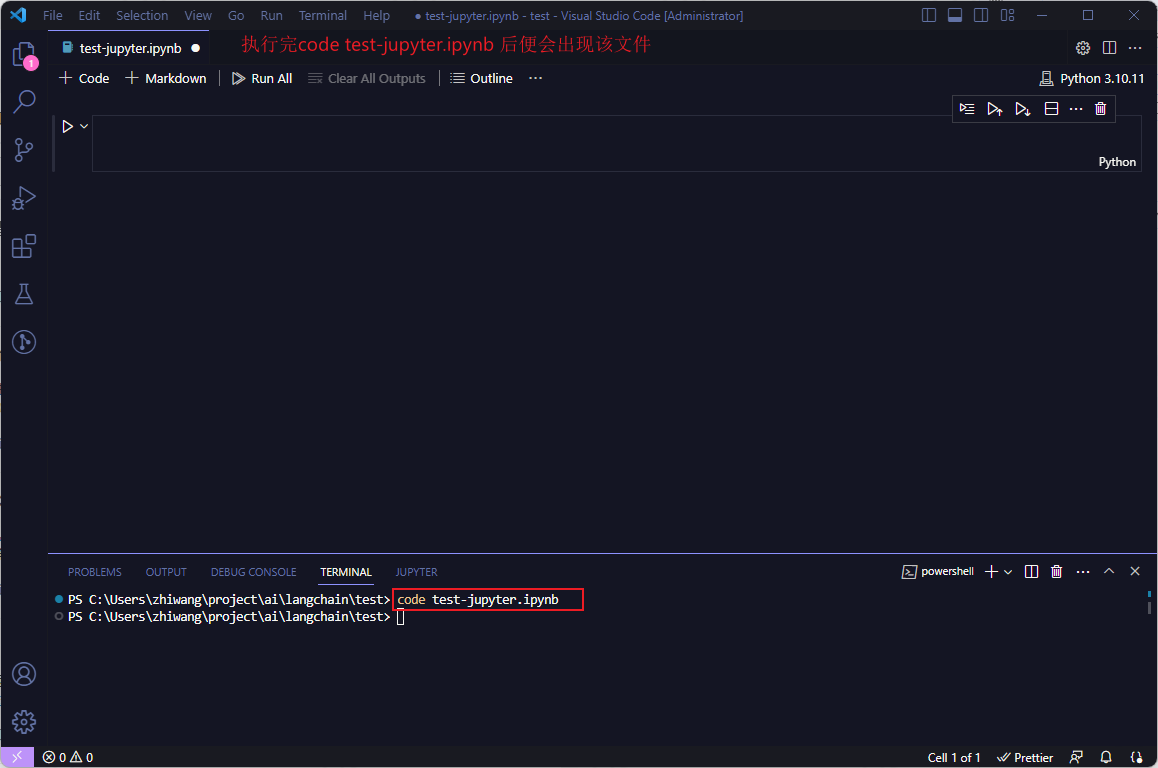Open the Testing beaker view
The image size is (1158, 768).
tap(24, 294)
